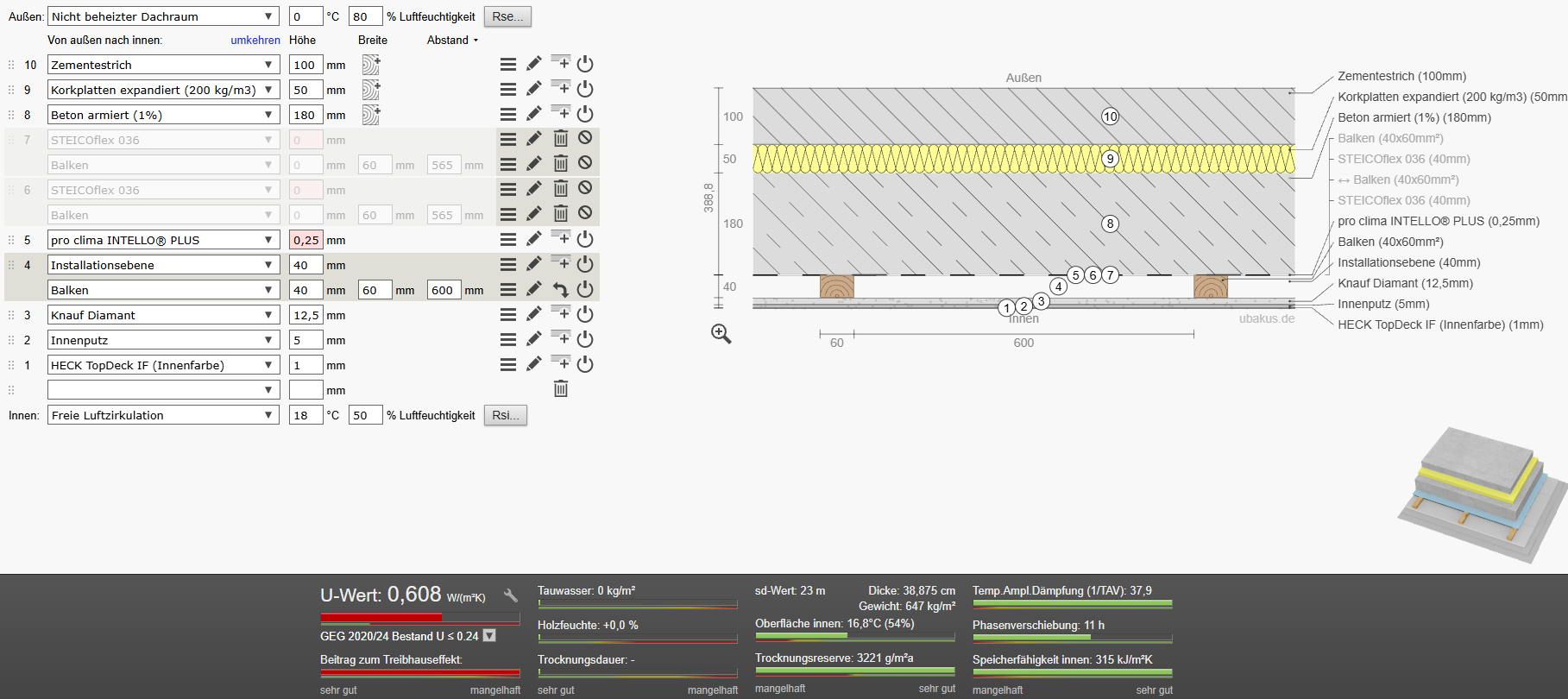Delete the empty bottom layer row
Image resolution: width=1568 pixels, height=699 pixels.
560,389
